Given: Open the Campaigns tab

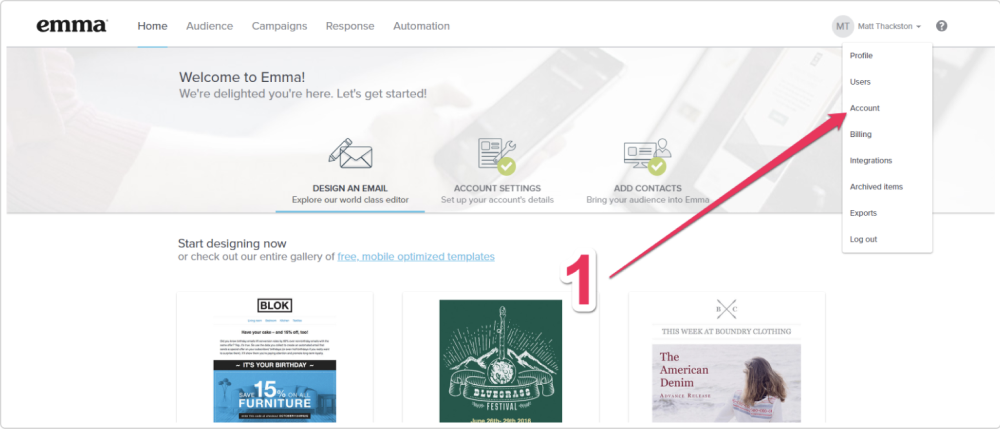Looking at the screenshot, I should [279, 26].
